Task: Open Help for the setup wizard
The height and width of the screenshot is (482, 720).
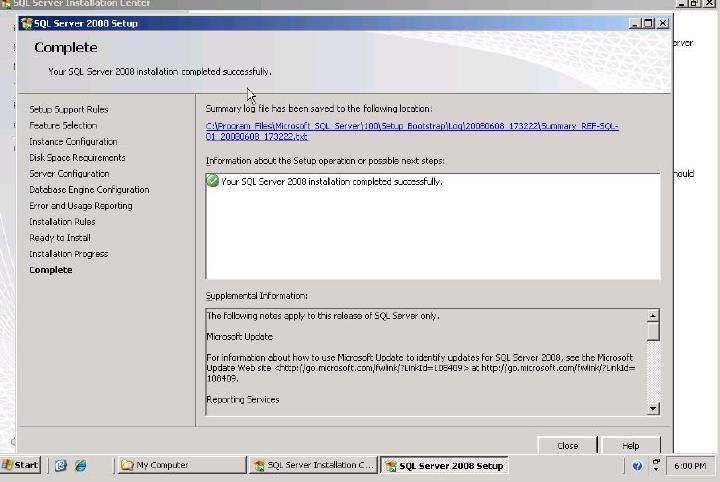Action: [x=630, y=445]
